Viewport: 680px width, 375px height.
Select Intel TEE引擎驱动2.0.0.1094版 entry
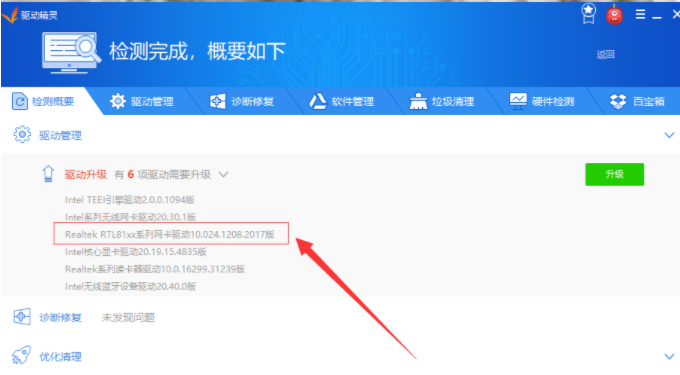coord(130,200)
